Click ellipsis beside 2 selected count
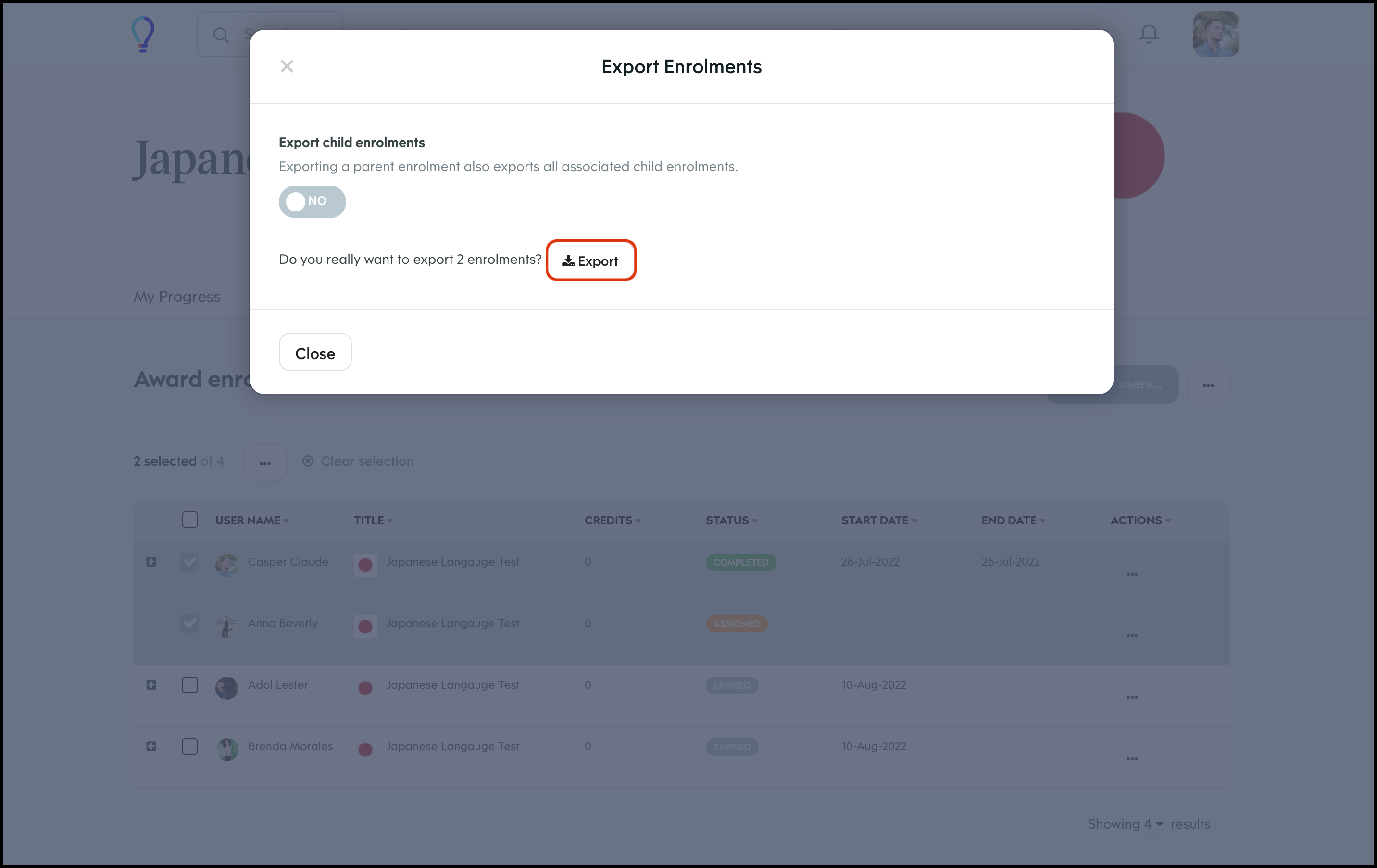The height and width of the screenshot is (868, 1377). click(x=265, y=462)
